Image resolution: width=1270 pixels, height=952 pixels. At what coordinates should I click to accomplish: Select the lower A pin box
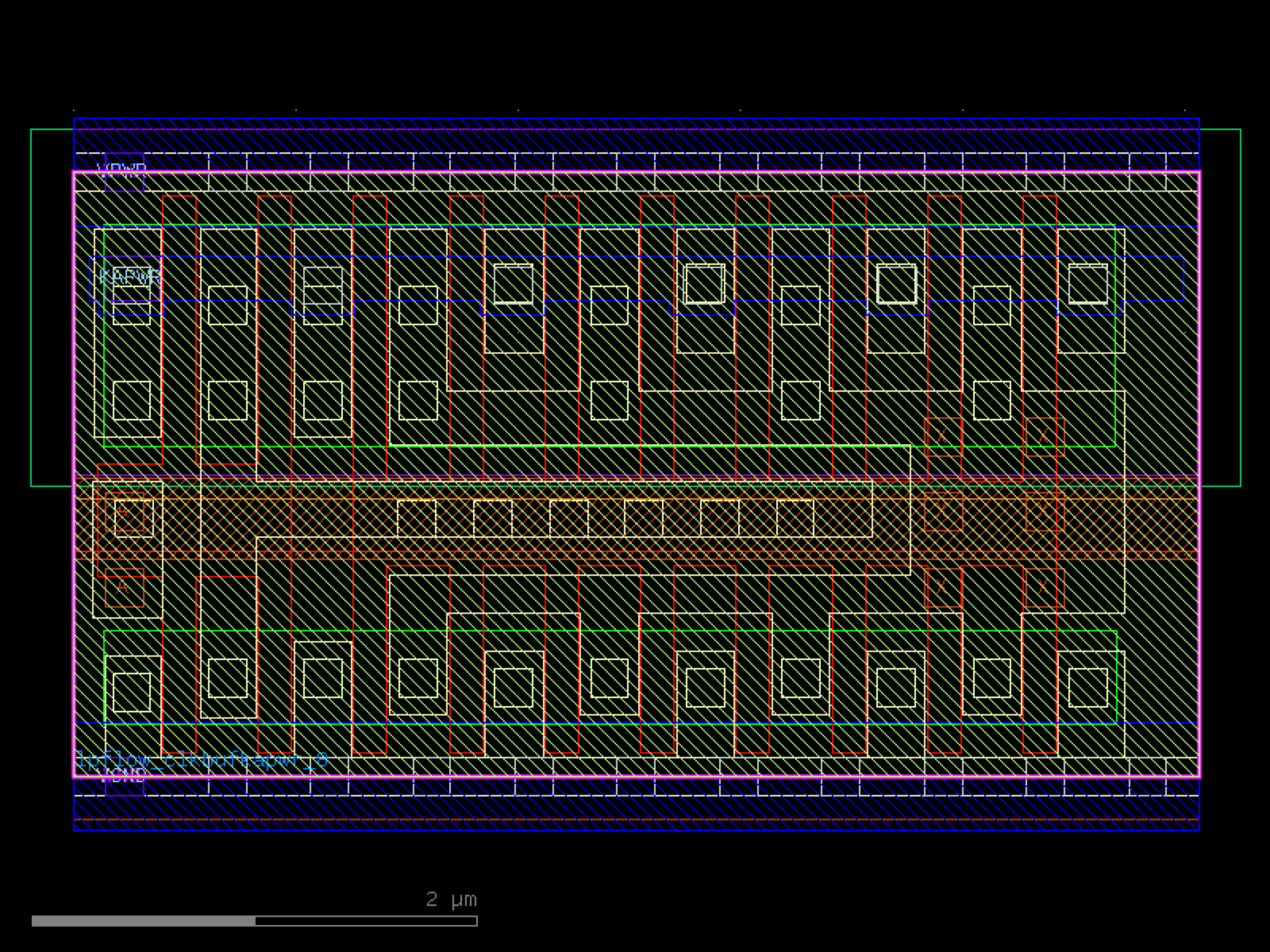click(x=124, y=587)
